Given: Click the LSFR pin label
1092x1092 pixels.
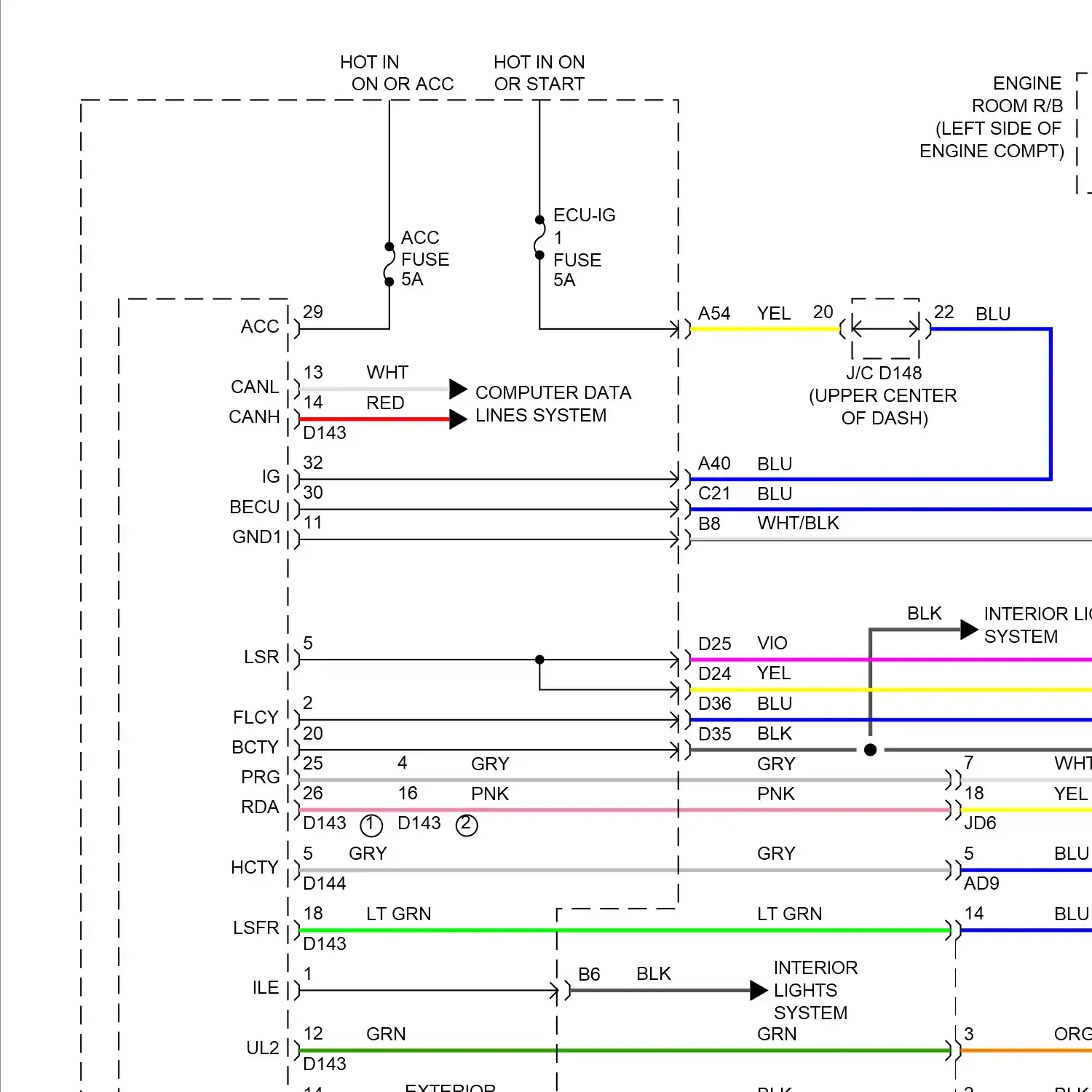Looking at the screenshot, I should pyautogui.click(x=256, y=927).
